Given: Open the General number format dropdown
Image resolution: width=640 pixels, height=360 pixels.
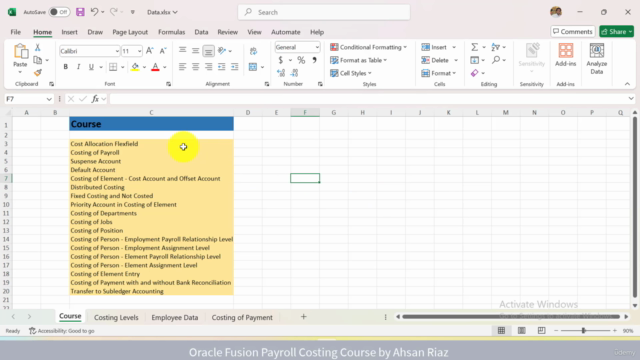Looking at the screenshot, I should (317, 47).
